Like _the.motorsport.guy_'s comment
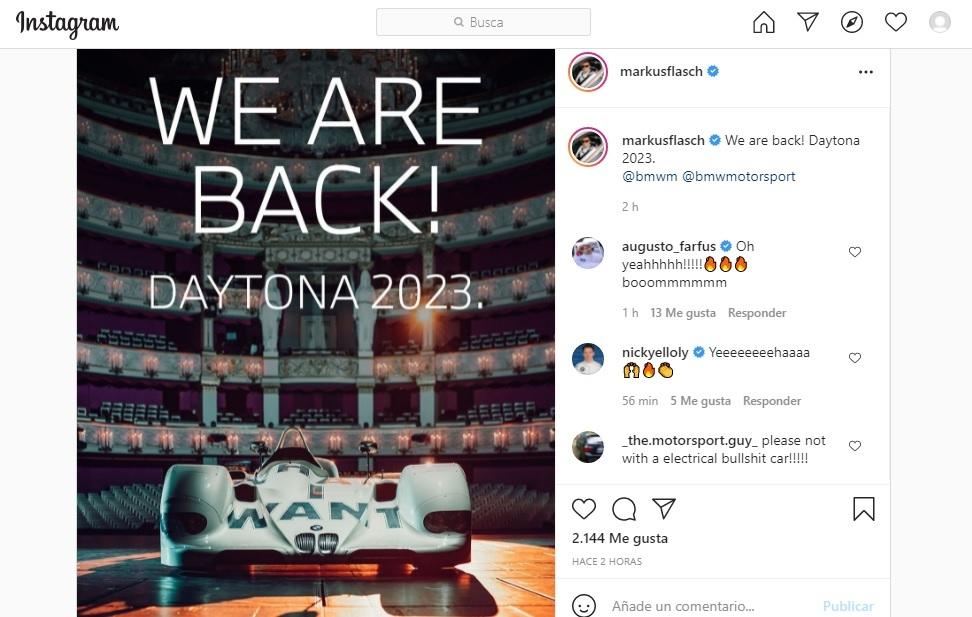972x617 pixels. click(x=855, y=446)
